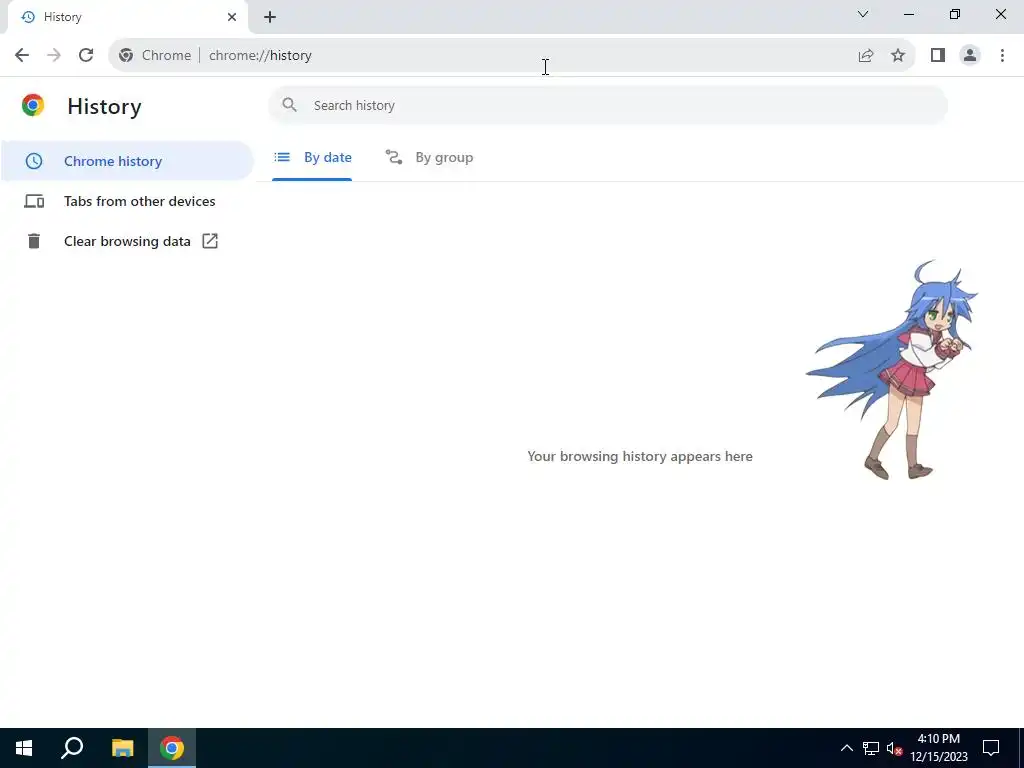Click the muted volume icon in the tray
This screenshot has height=768, width=1024.
[894, 748]
